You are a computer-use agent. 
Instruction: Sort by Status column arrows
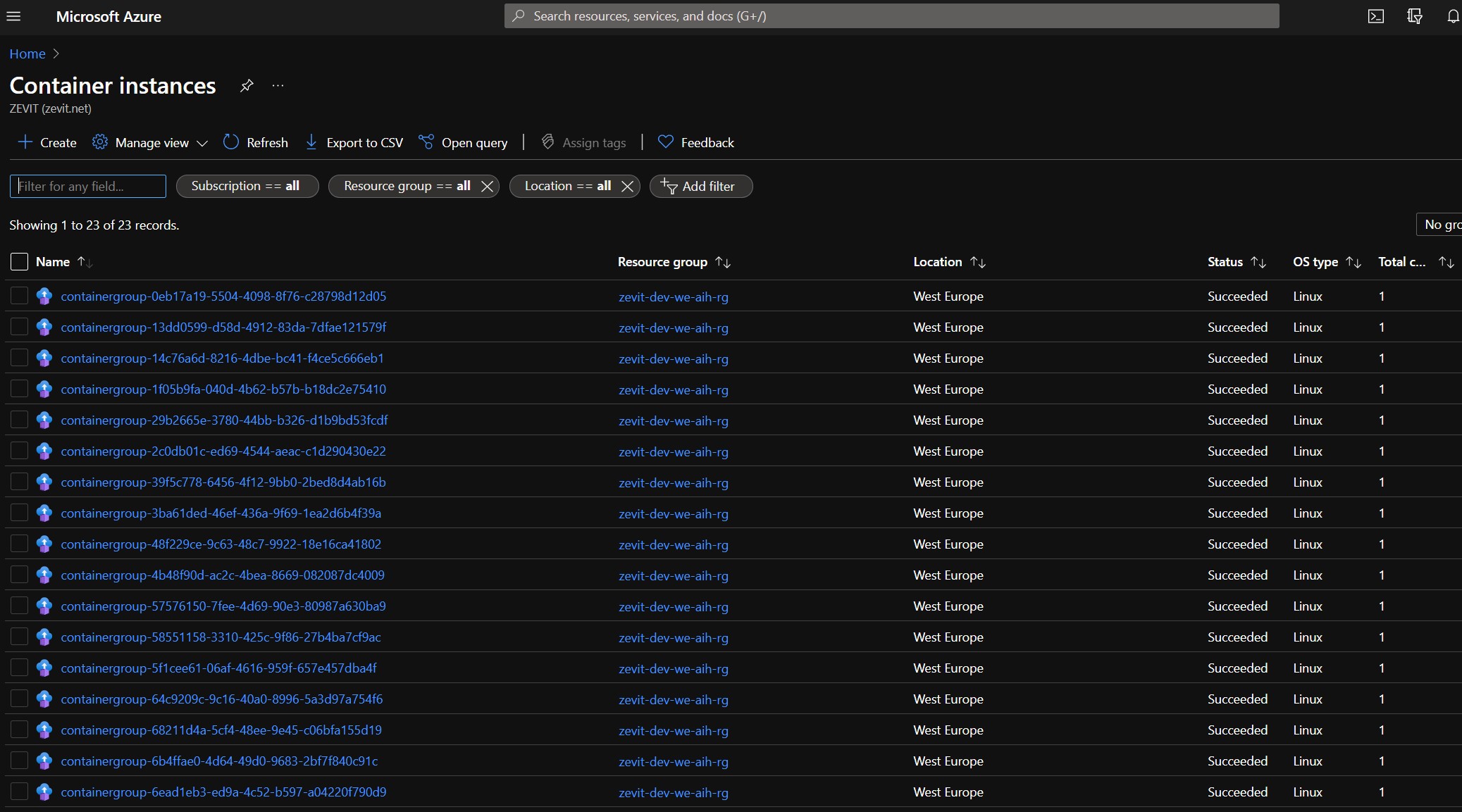1258,262
